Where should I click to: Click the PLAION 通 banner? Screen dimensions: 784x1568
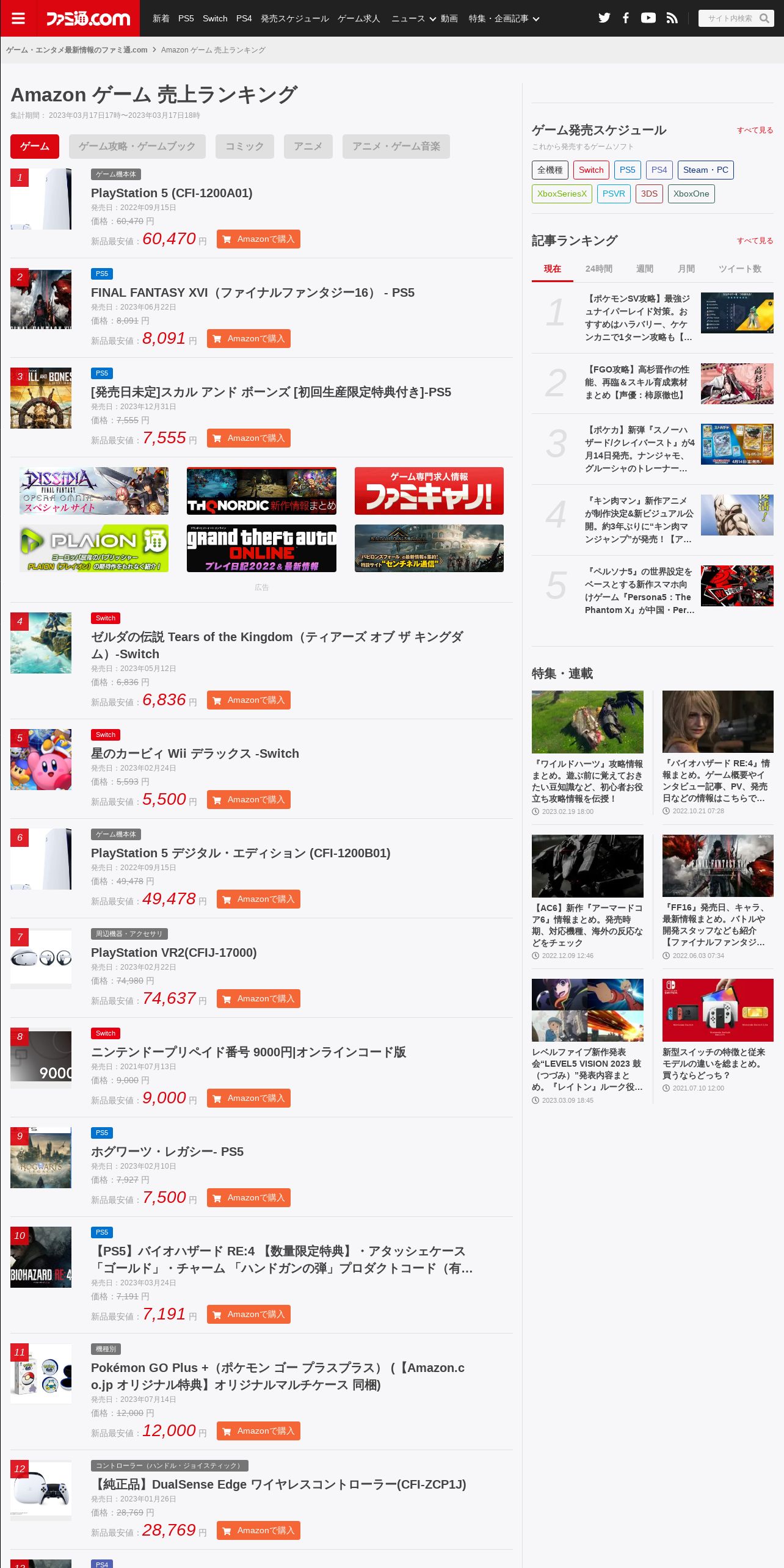94,548
